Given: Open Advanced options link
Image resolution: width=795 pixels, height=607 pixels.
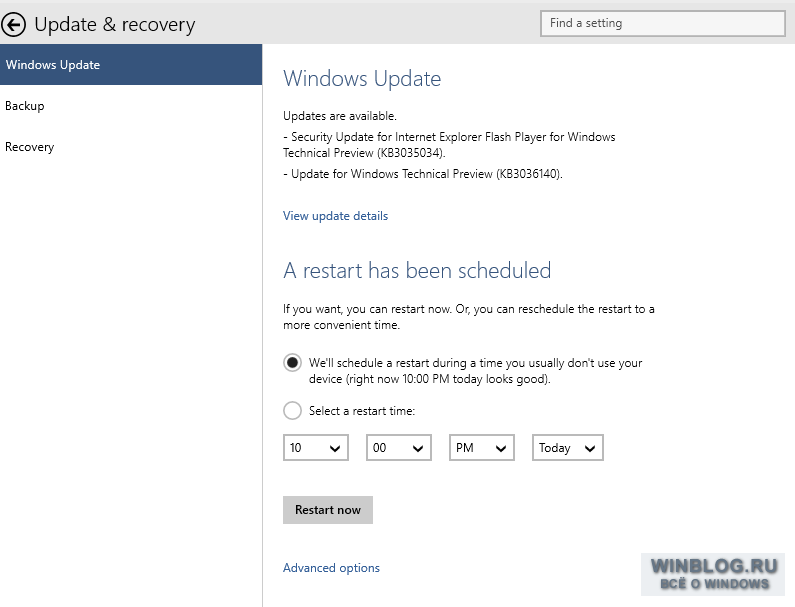Looking at the screenshot, I should pos(331,567).
